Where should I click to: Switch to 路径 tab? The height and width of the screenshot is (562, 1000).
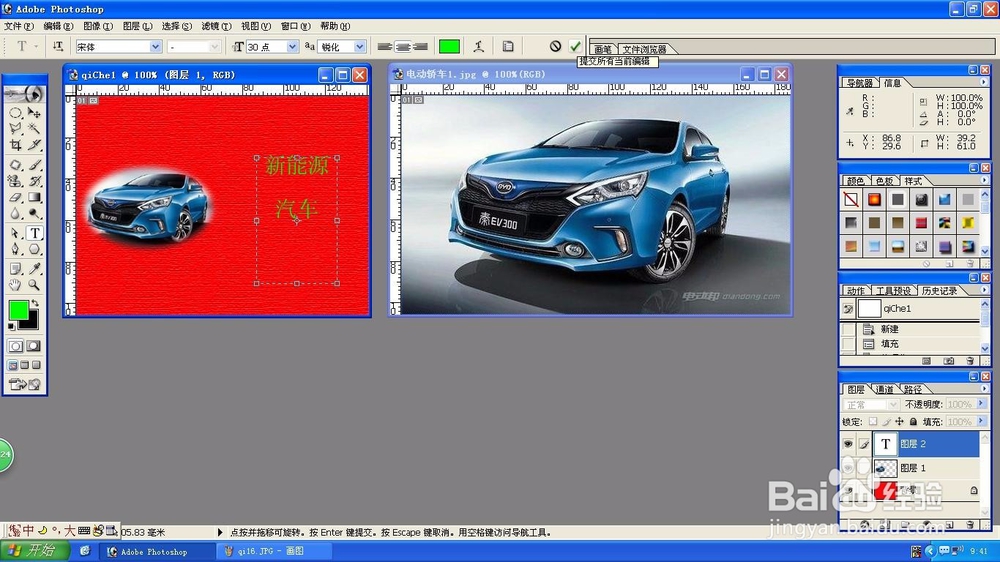pyautogui.click(x=913, y=389)
